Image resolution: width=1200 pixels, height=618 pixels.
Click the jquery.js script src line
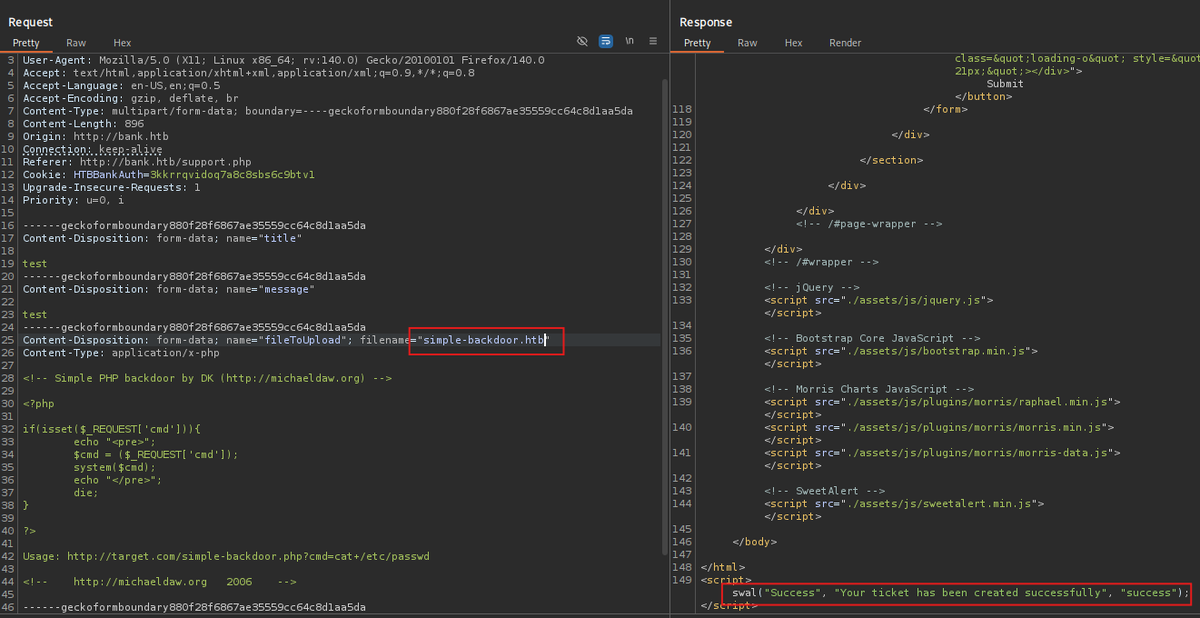point(879,300)
